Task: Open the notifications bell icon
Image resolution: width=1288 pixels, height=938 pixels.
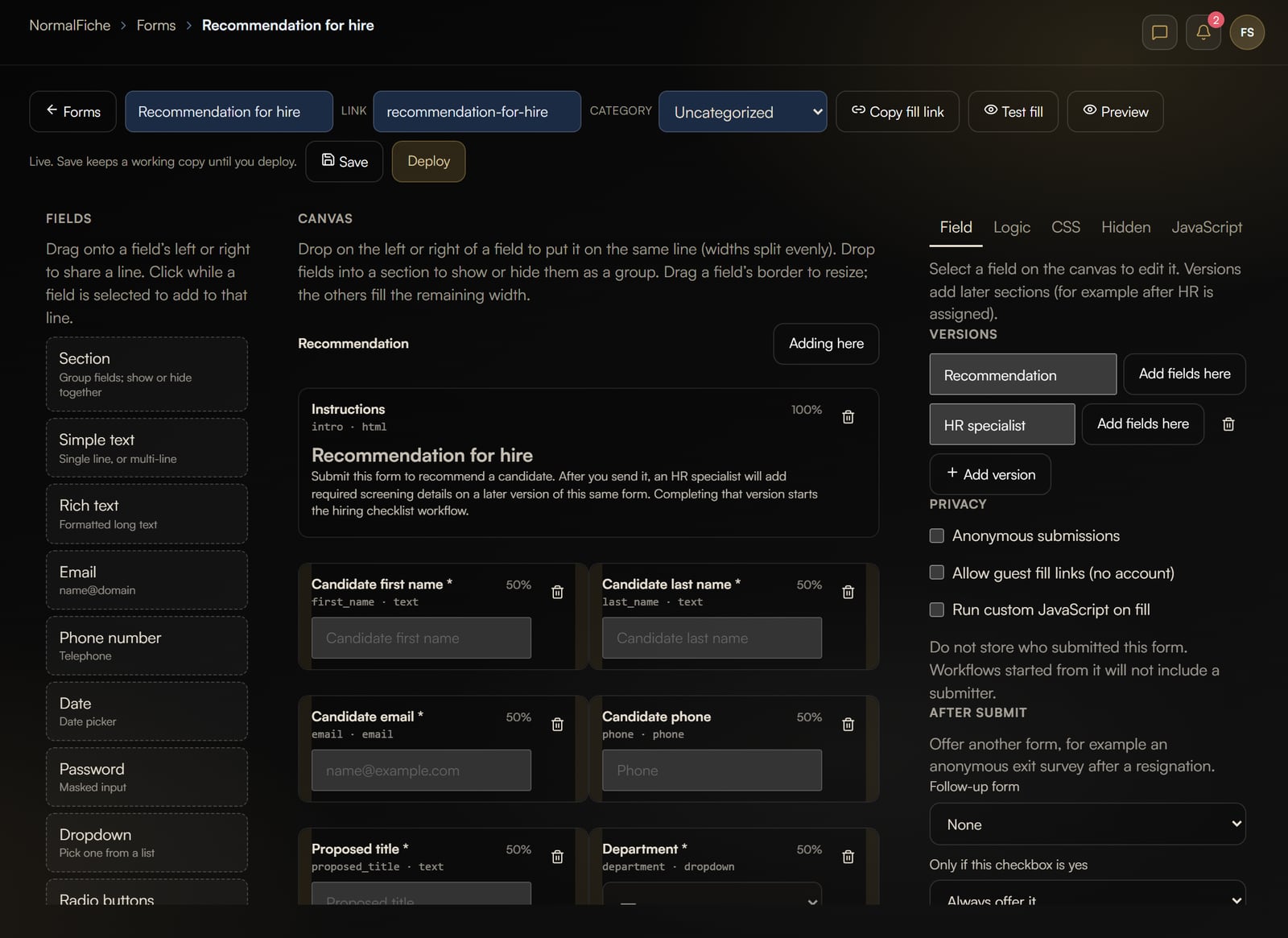Action: pos(1203,32)
